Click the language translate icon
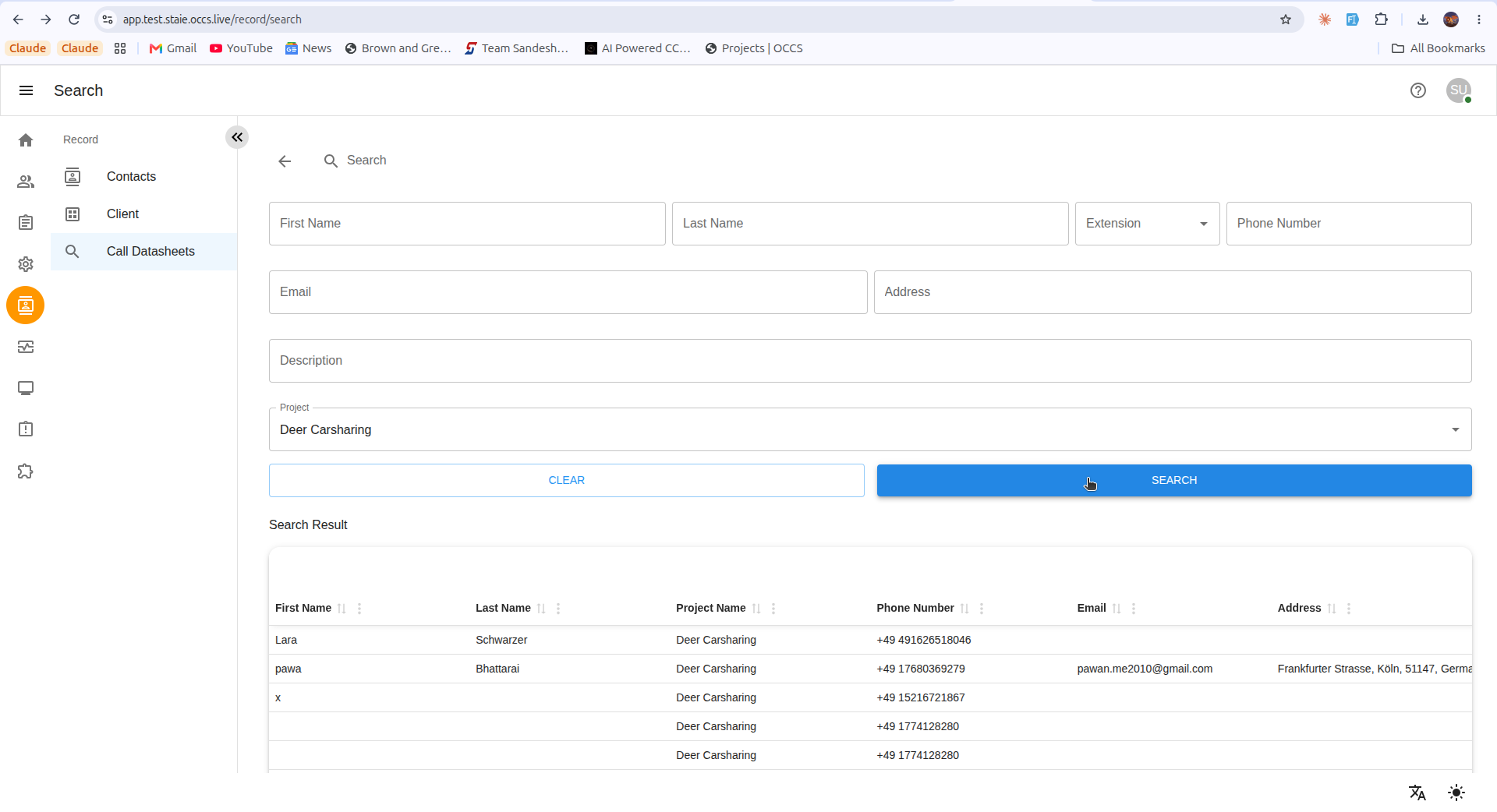Image resolution: width=1497 pixels, height=812 pixels. click(x=1417, y=793)
